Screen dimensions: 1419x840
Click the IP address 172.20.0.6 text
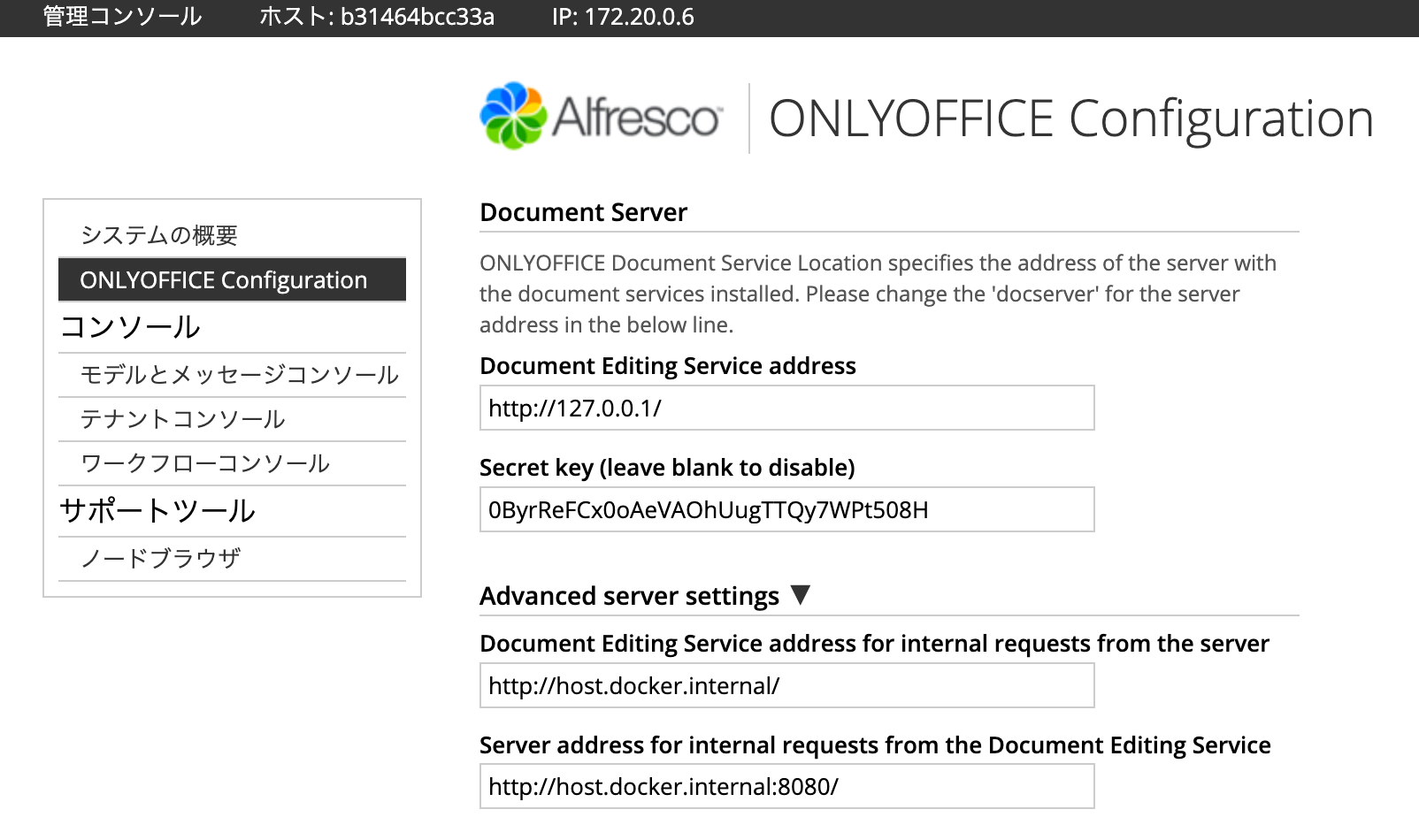pyautogui.click(x=623, y=16)
